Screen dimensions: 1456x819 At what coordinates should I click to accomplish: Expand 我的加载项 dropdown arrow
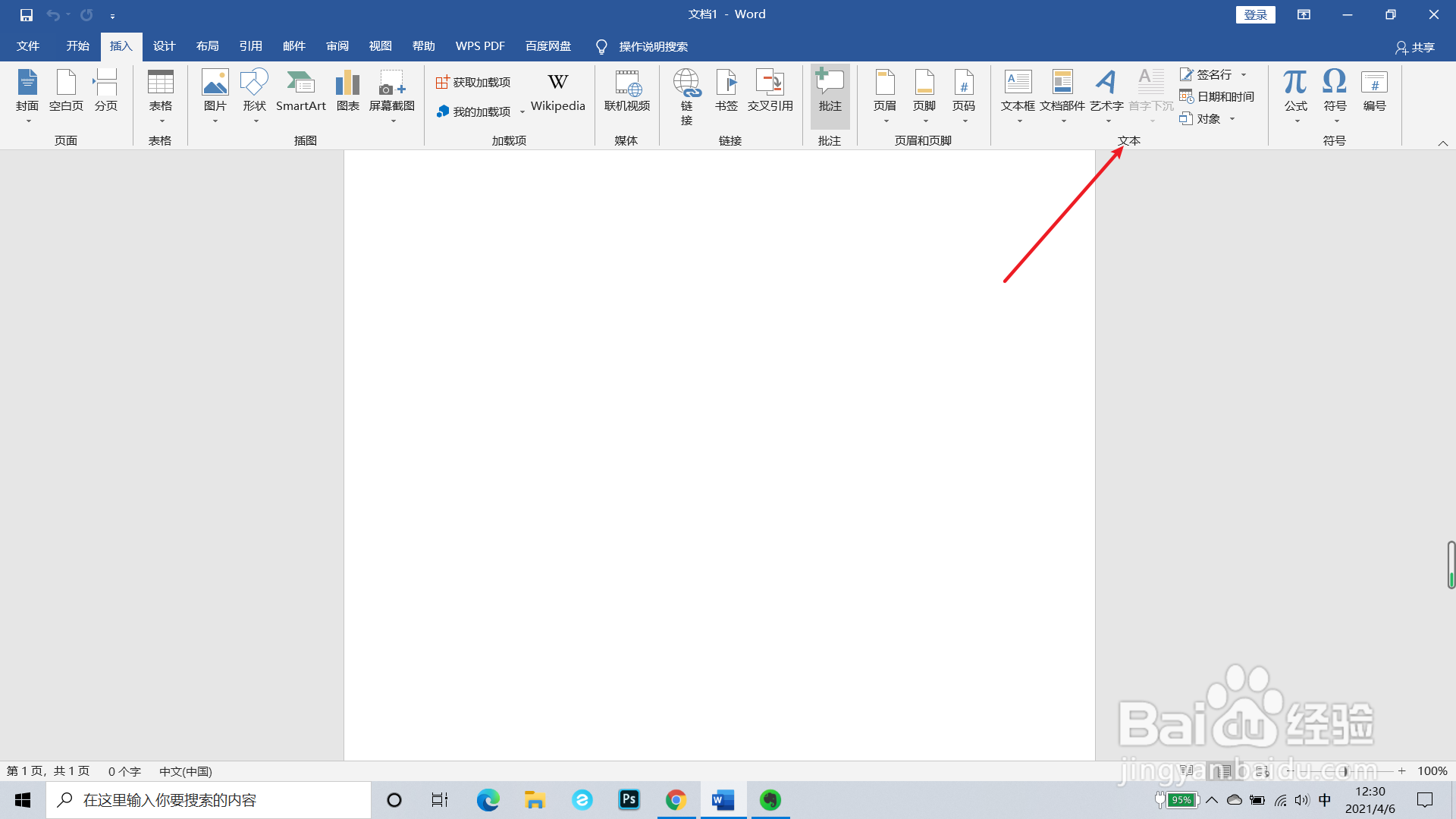pos(522,112)
